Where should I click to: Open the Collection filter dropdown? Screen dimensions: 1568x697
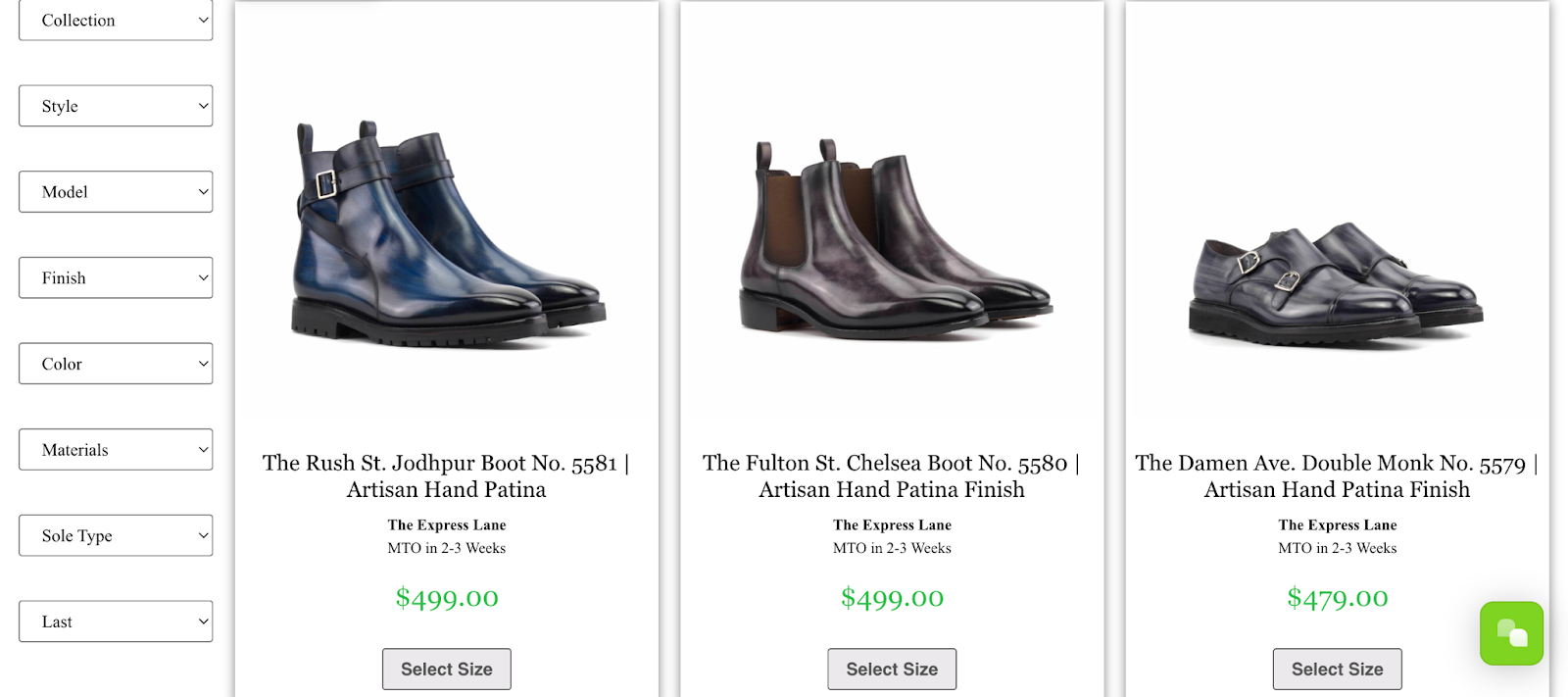pos(115,20)
